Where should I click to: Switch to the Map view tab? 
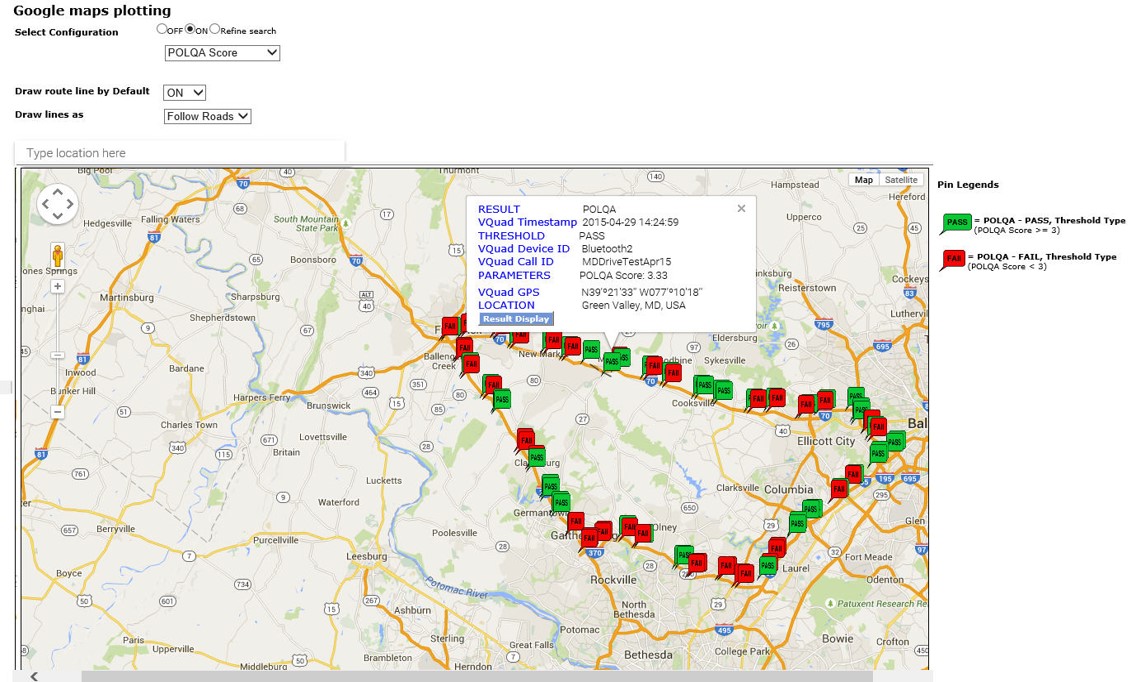[x=864, y=180]
